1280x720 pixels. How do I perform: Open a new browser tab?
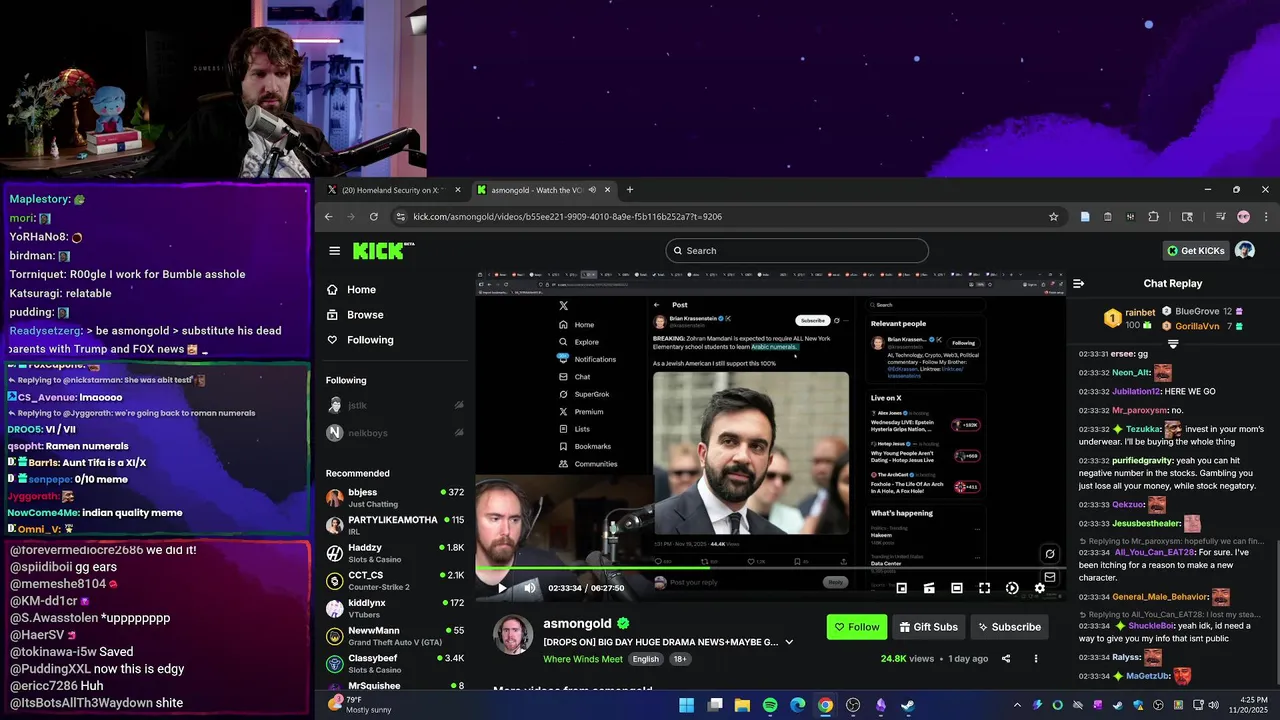click(x=629, y=190)
